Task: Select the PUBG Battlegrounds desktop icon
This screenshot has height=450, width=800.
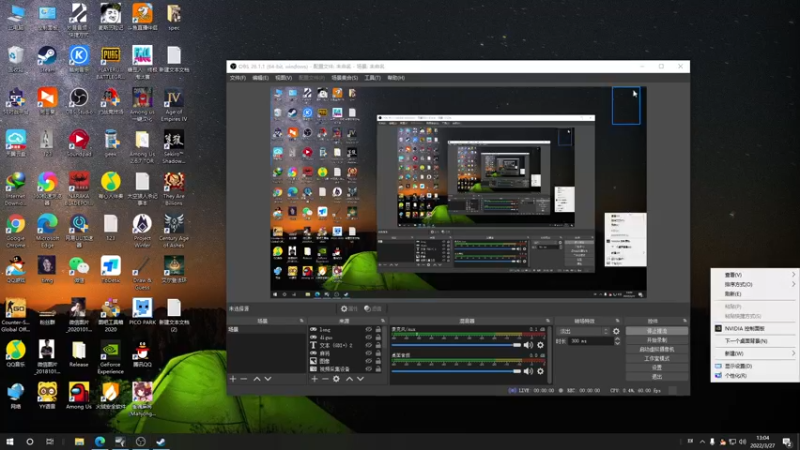Action: 110,62
